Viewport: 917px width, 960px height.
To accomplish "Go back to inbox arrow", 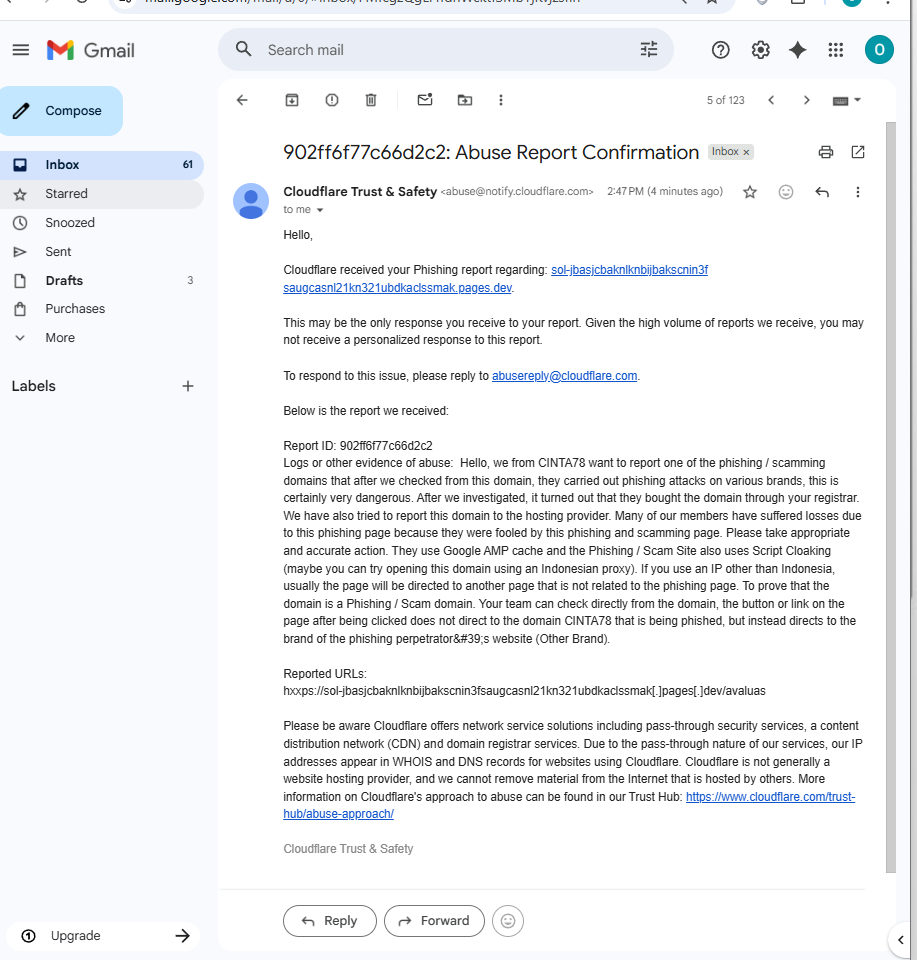I will click(x=242, y=100).
